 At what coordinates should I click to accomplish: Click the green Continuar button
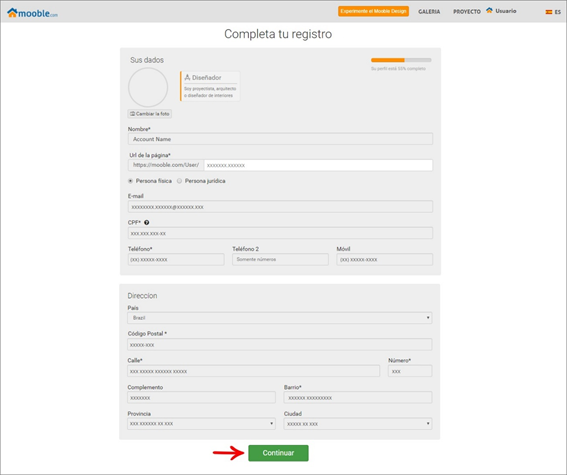(x=278, y=453)
